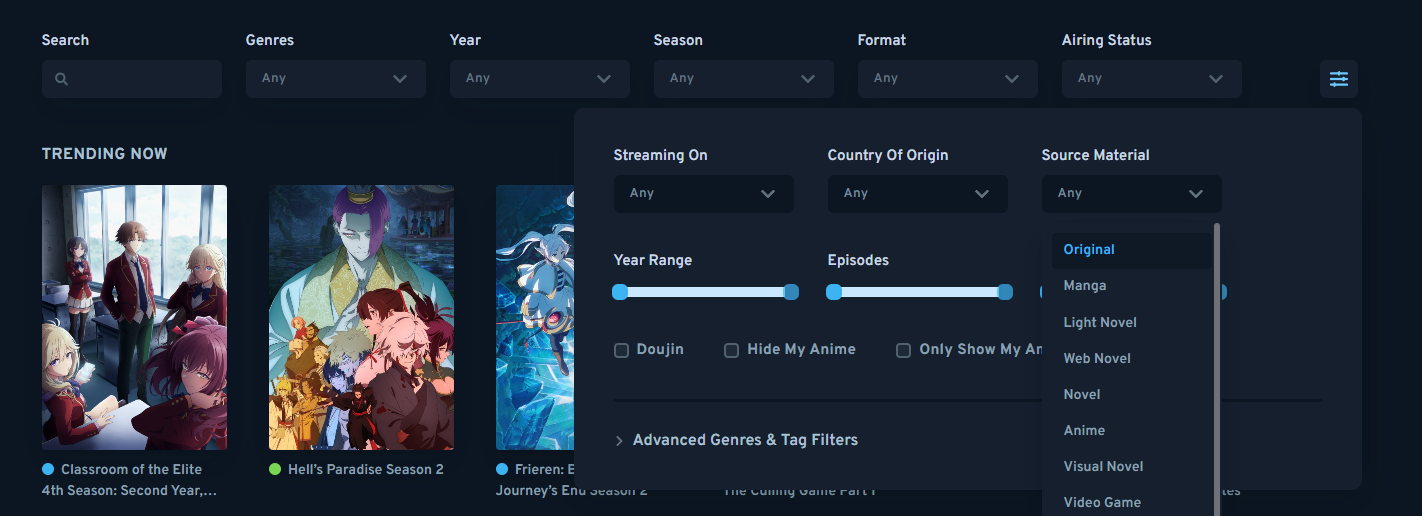The width and height of the screenshot is (1422, 516).
Task: Select Web Novel source option
Action: point(1132,358)
